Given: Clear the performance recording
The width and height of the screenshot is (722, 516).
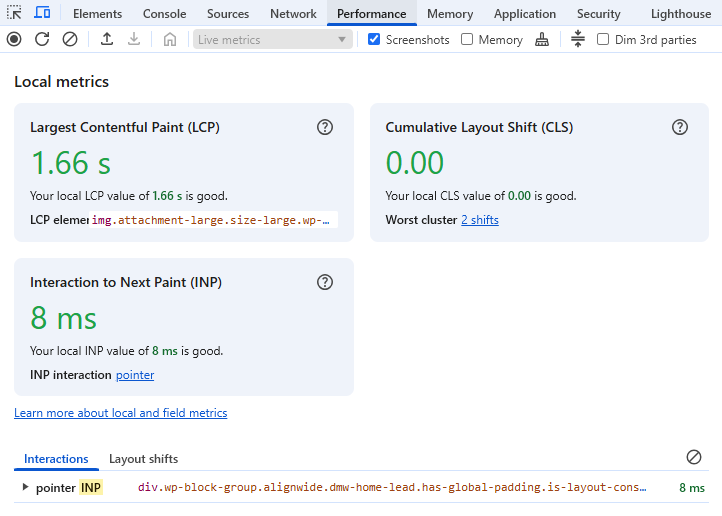Looking at the screenshot, I should (70, 40).
